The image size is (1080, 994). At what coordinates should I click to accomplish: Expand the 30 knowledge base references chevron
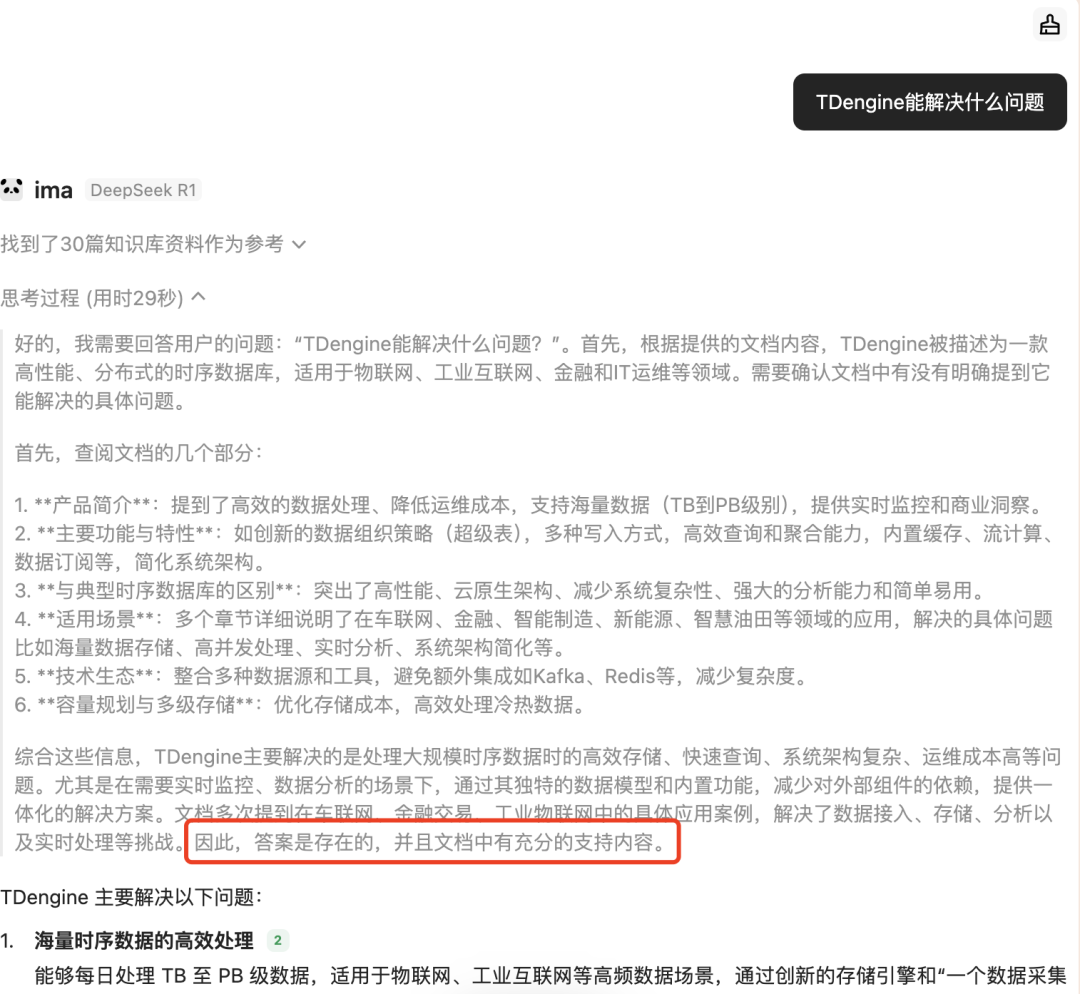point(299,245)
